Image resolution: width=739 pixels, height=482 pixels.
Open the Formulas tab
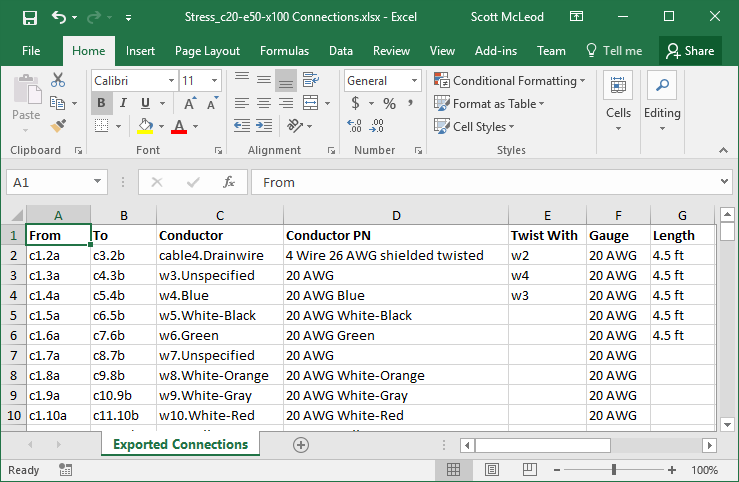point(284,51)
